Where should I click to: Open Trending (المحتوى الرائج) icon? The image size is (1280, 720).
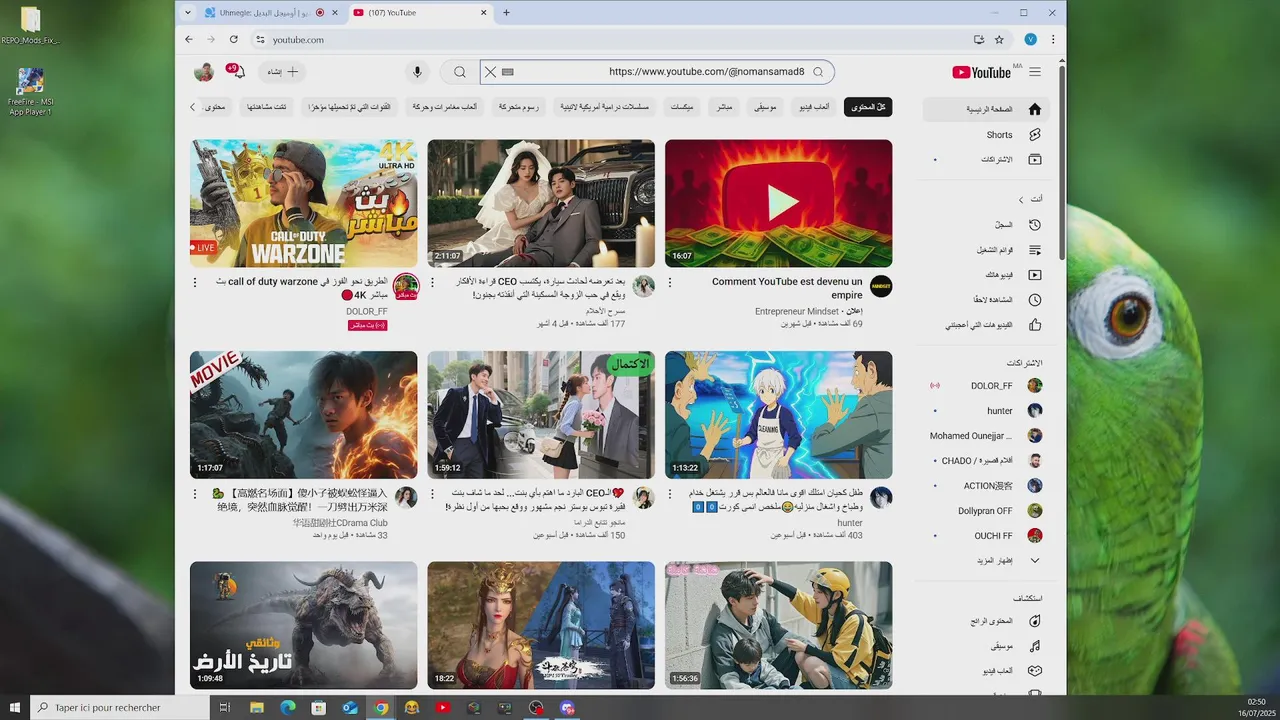pos(1035,621)
